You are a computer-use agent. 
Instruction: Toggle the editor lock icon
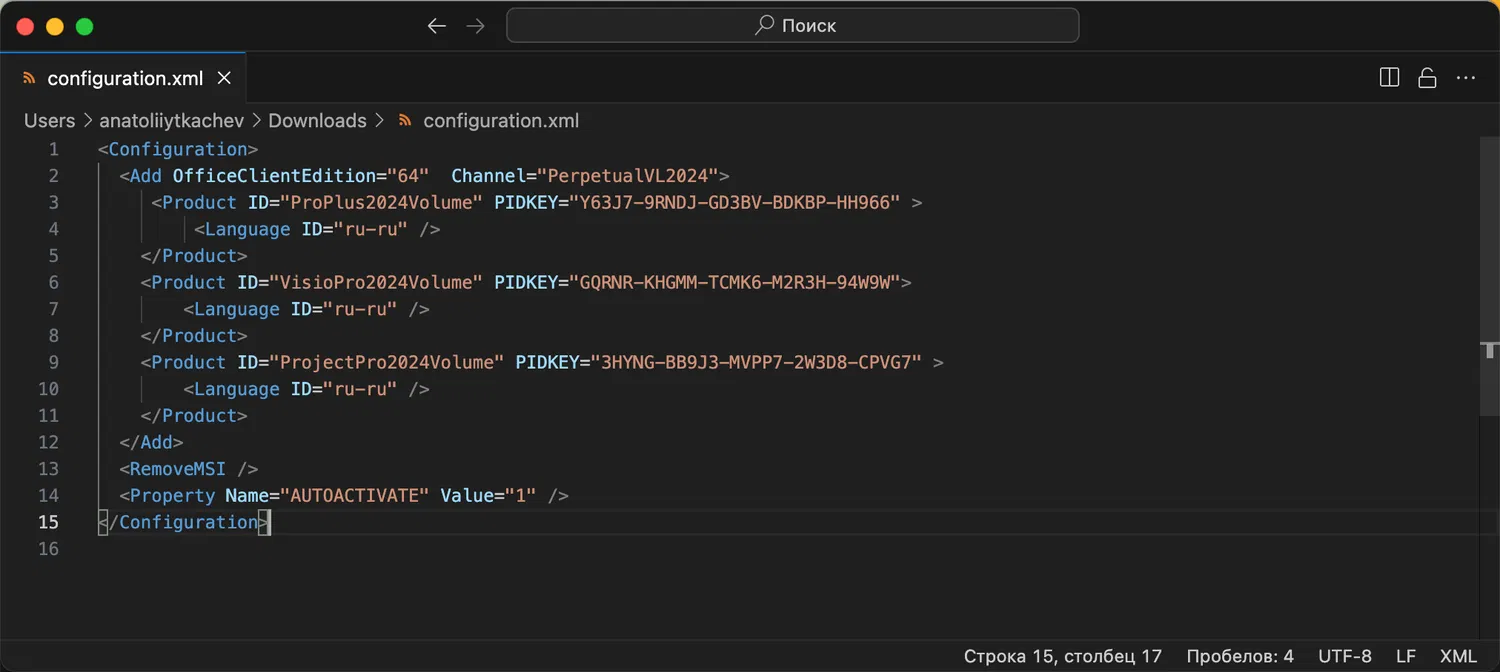pos(1427,78)
